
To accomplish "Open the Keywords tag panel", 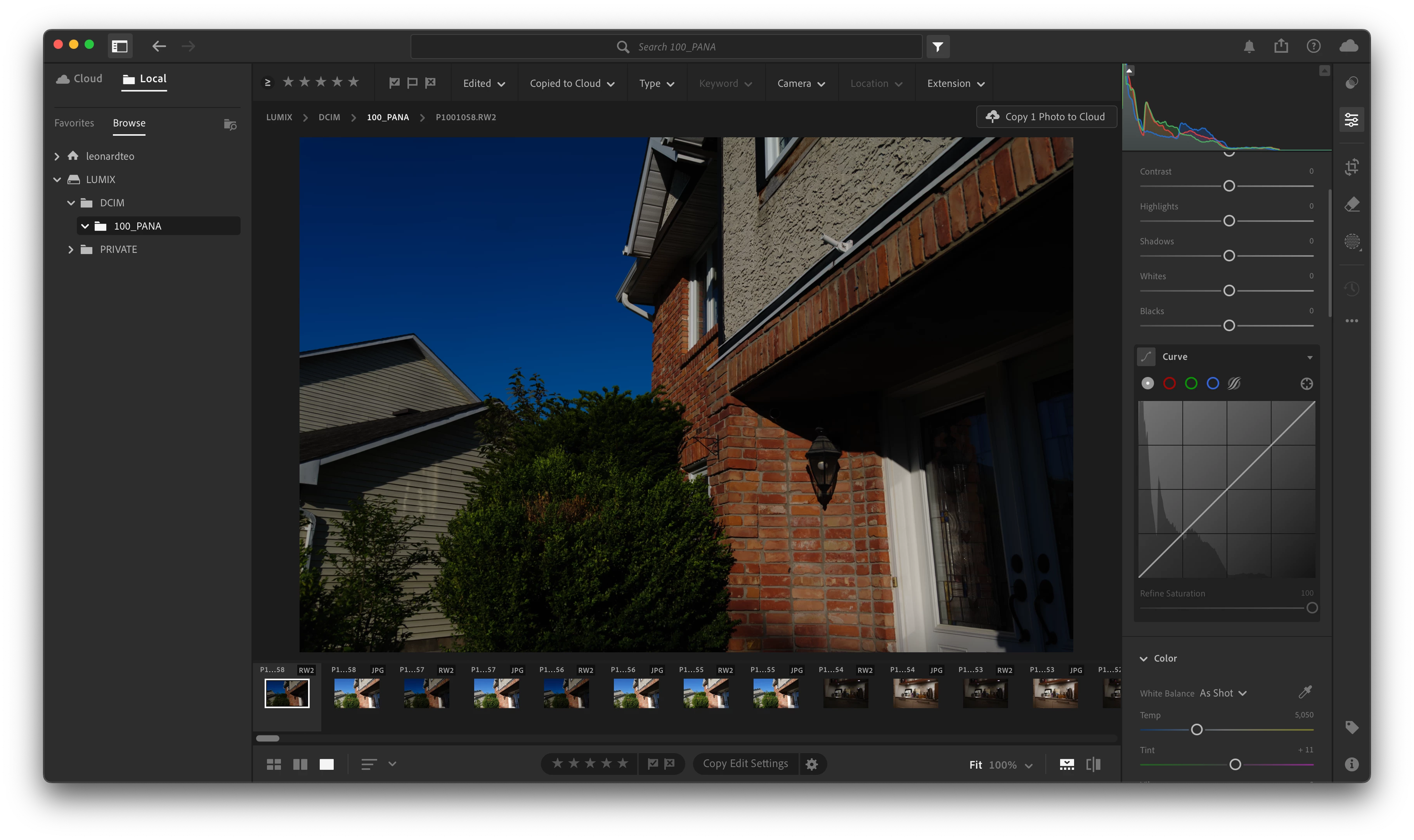I will click(x=1352, y=728).
